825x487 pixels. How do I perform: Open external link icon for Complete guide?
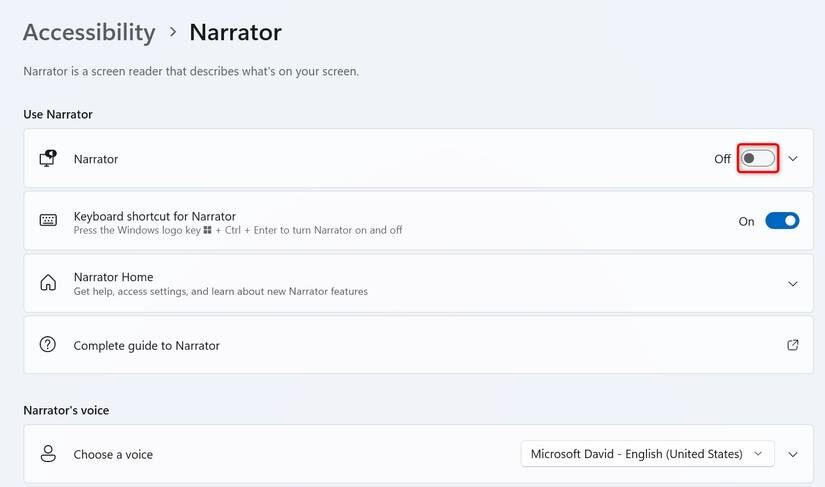792,345
